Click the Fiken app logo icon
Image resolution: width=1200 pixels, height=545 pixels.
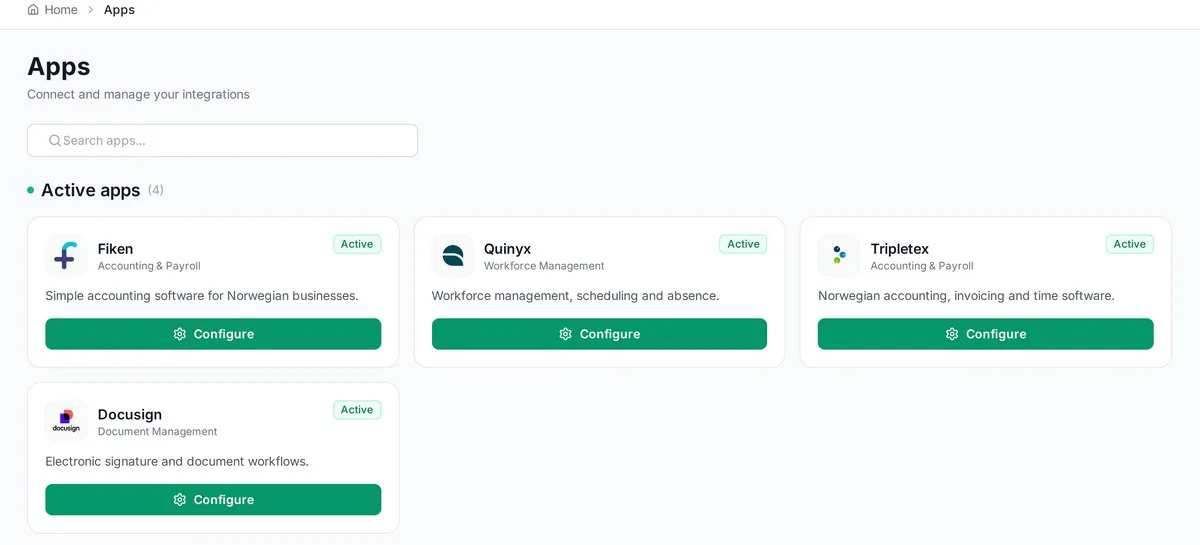coord(66,256)
